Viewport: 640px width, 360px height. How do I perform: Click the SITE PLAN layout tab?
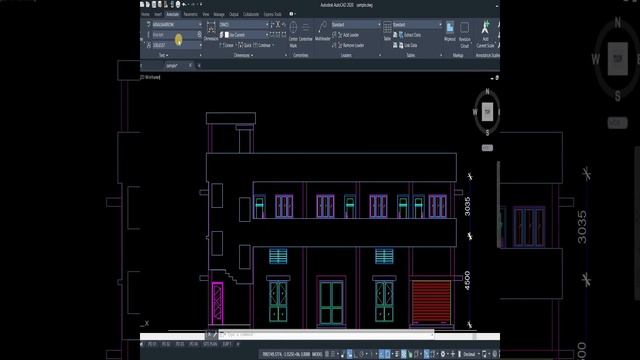(210, 344)
